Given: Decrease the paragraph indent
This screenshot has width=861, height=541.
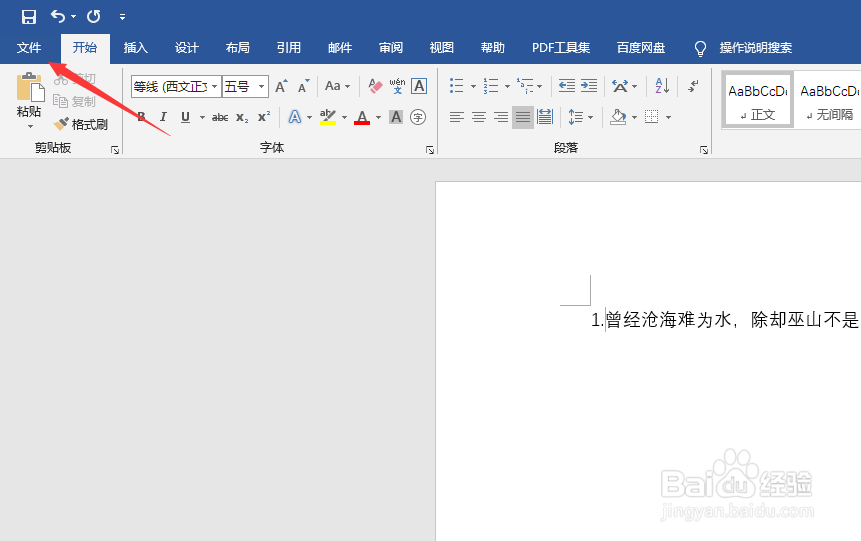Looking at the screenshot, I should [567, 86].
